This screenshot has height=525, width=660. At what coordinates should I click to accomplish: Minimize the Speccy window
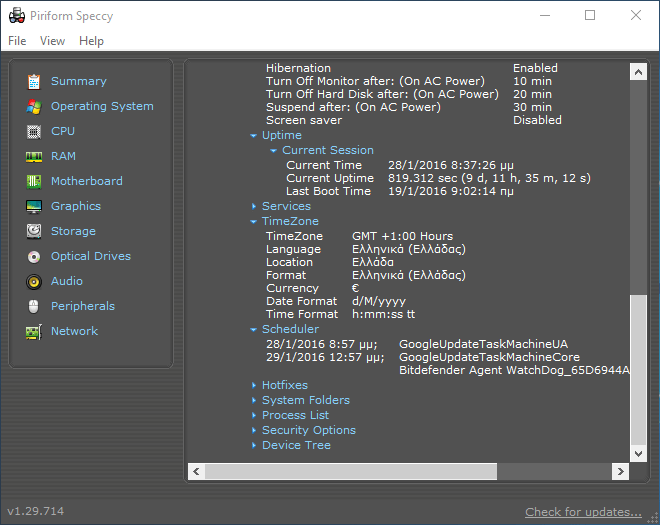point(545,16)
